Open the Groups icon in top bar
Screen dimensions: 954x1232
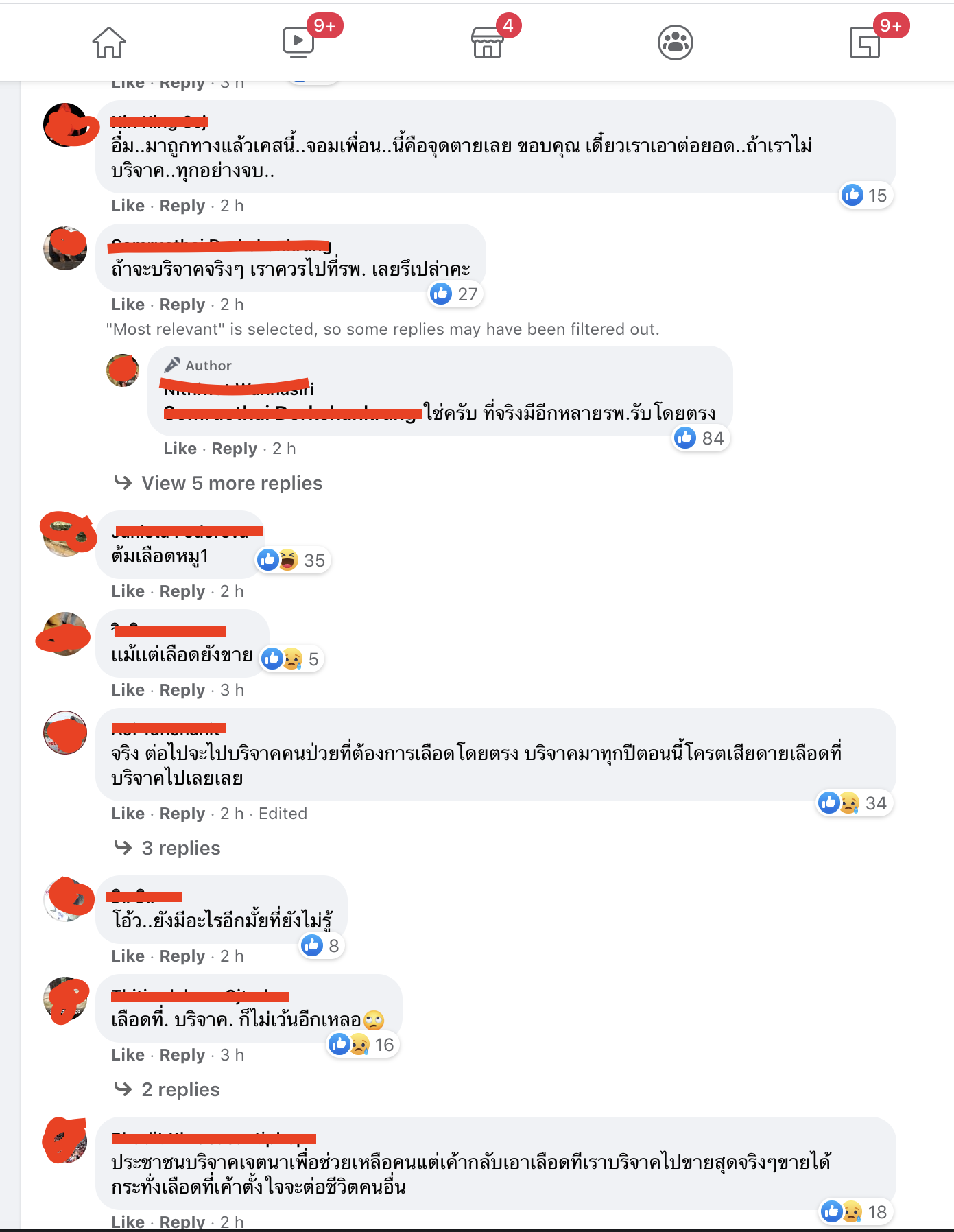676,43
